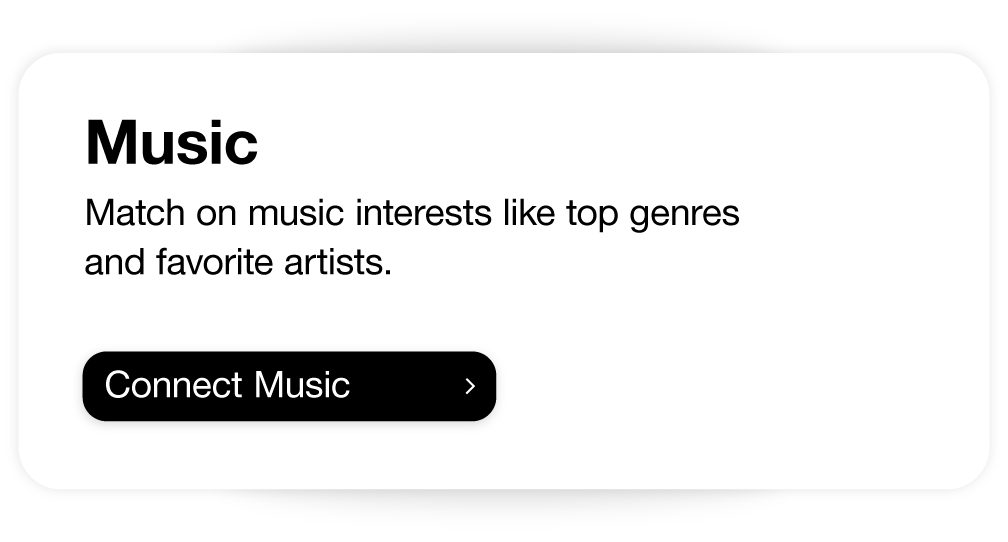
Task: Click the bold Music heading
Action: tap(172, 143)
